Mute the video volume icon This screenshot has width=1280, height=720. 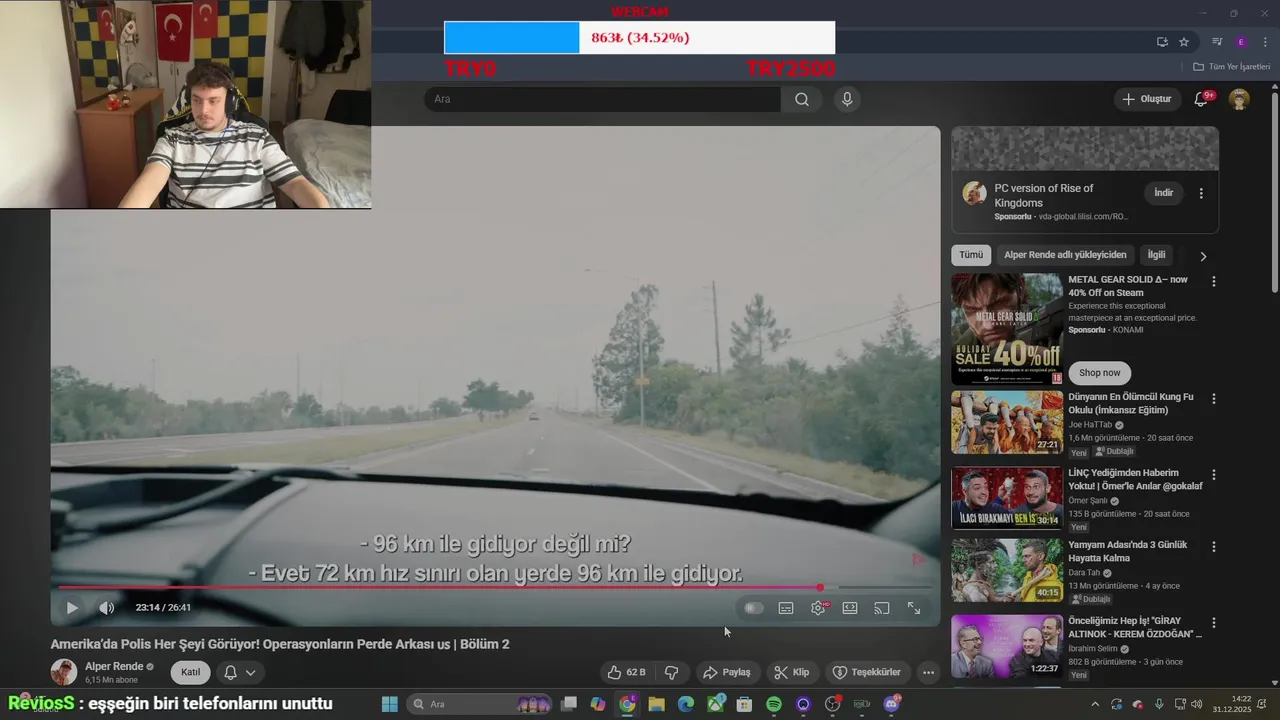click(106, 608)
